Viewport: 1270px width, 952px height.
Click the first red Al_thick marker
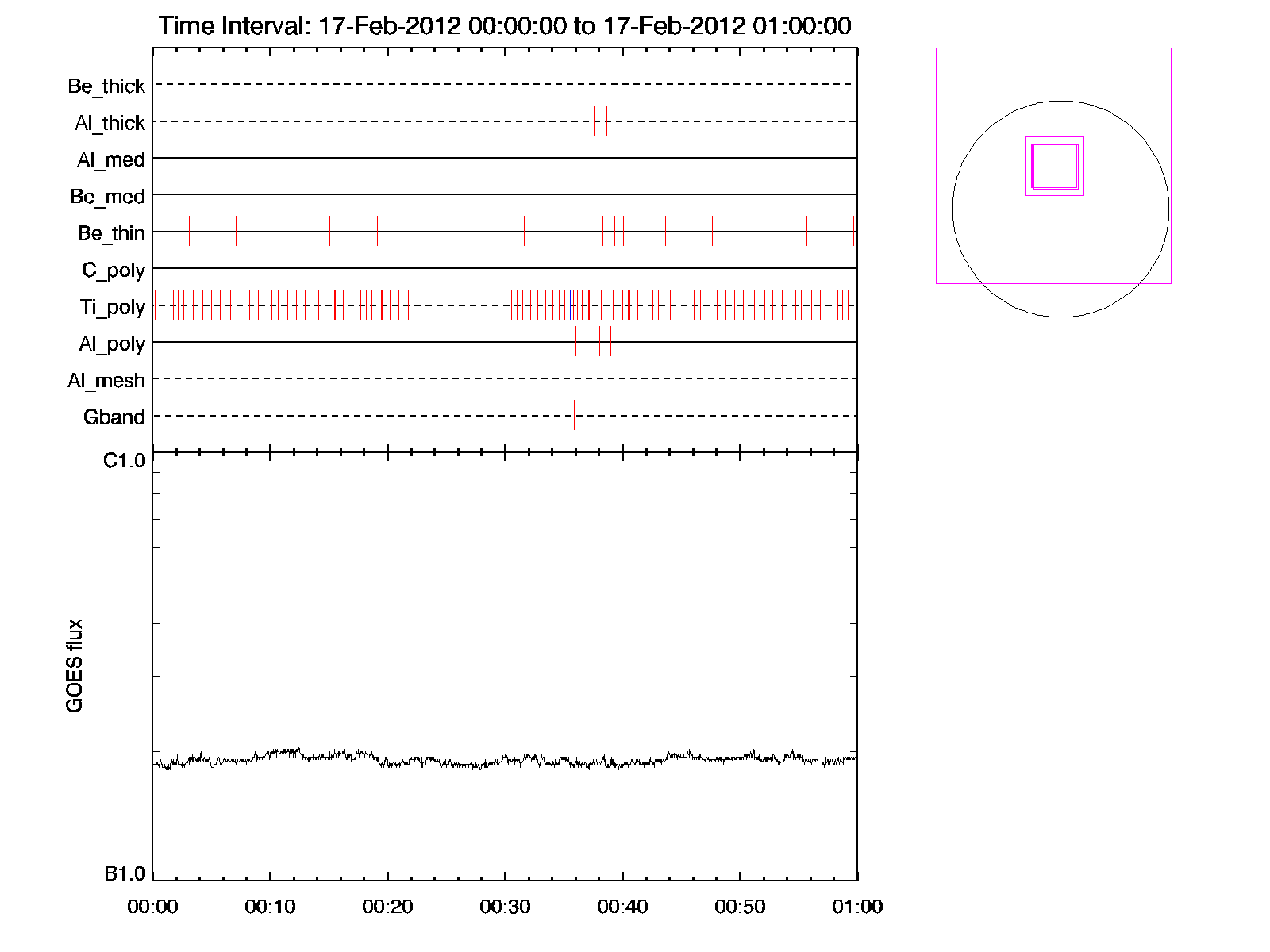pos(583,121)
